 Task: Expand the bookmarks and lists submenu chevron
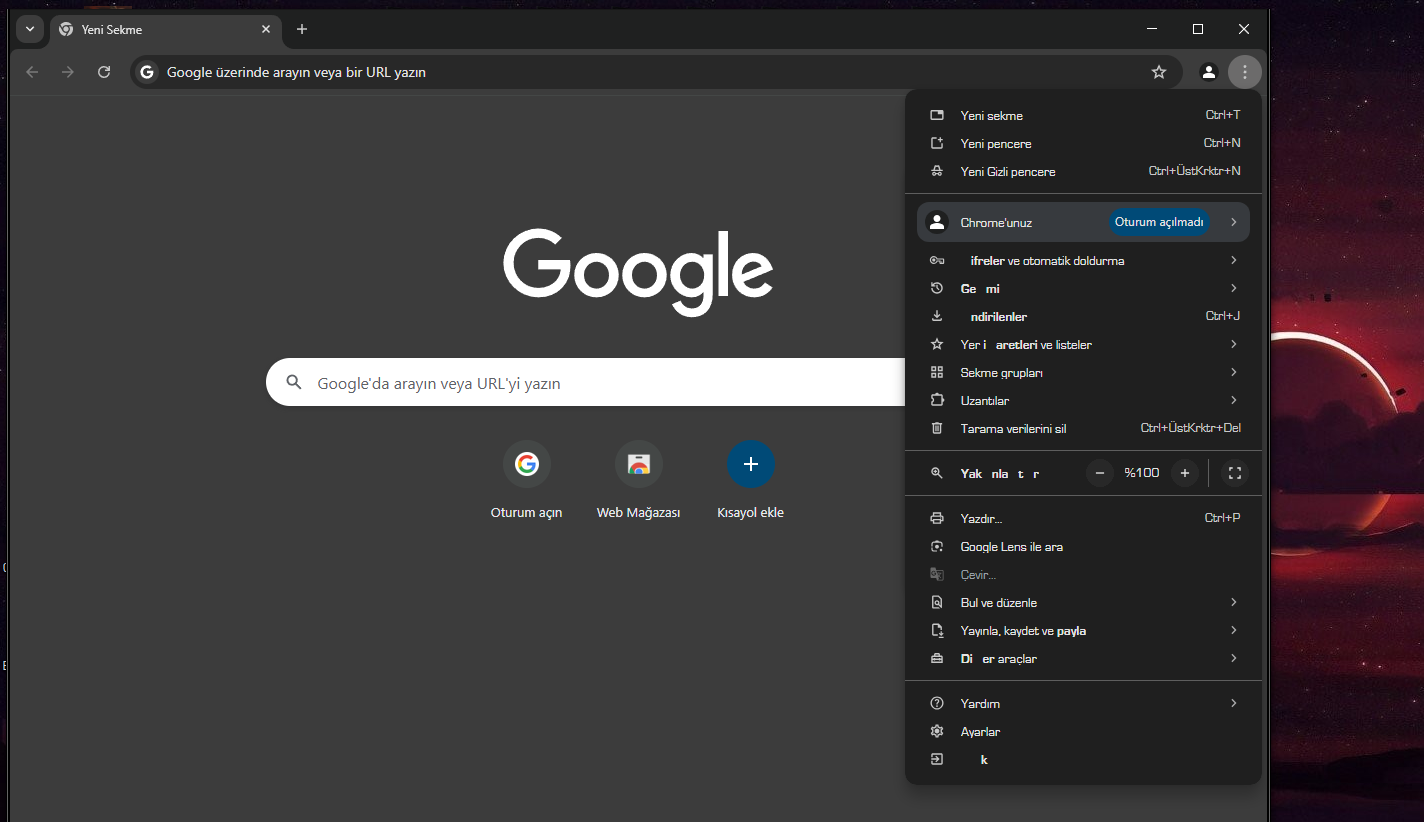pos(1234,344)
